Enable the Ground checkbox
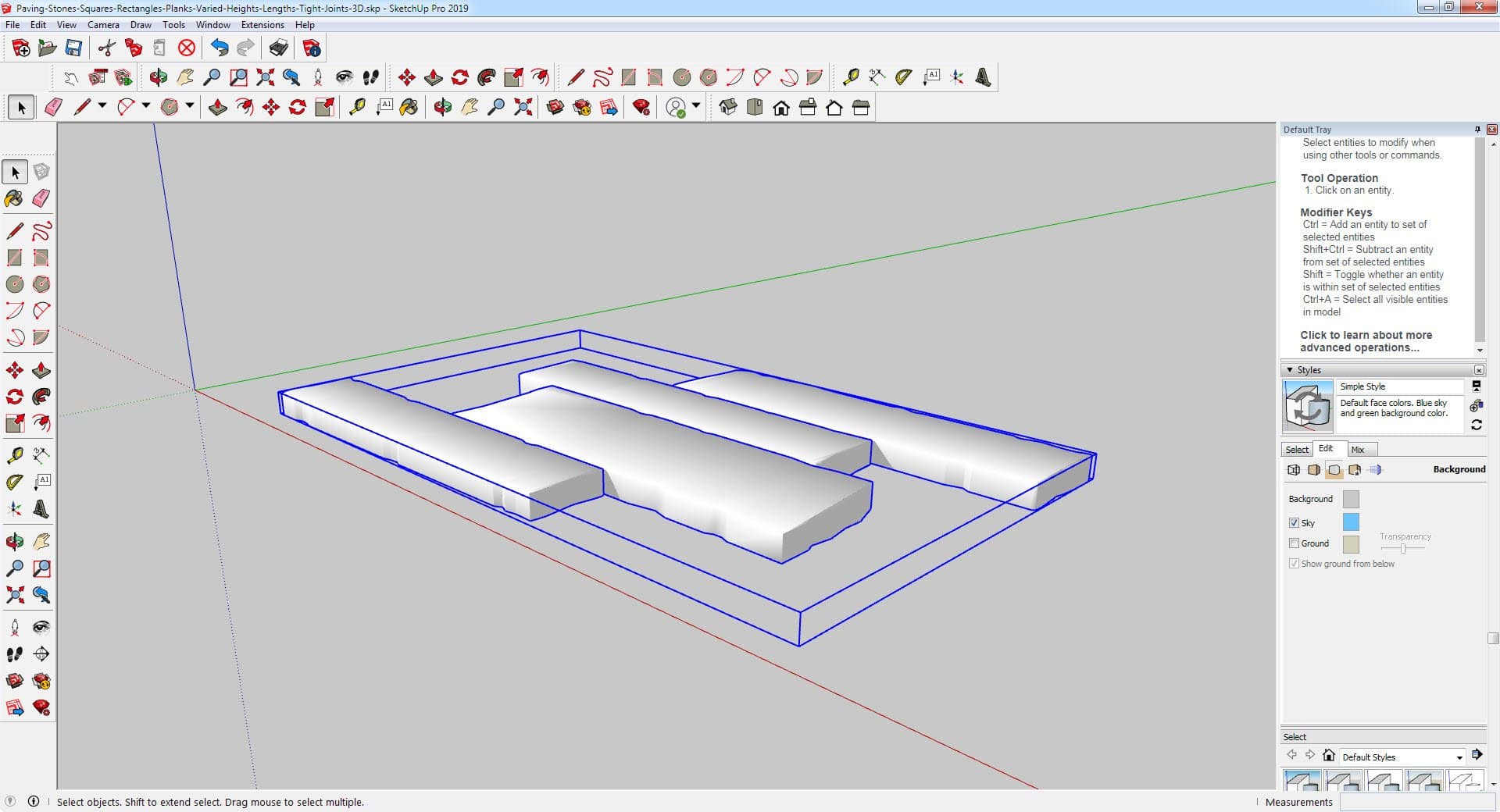 coord(1294,543)
